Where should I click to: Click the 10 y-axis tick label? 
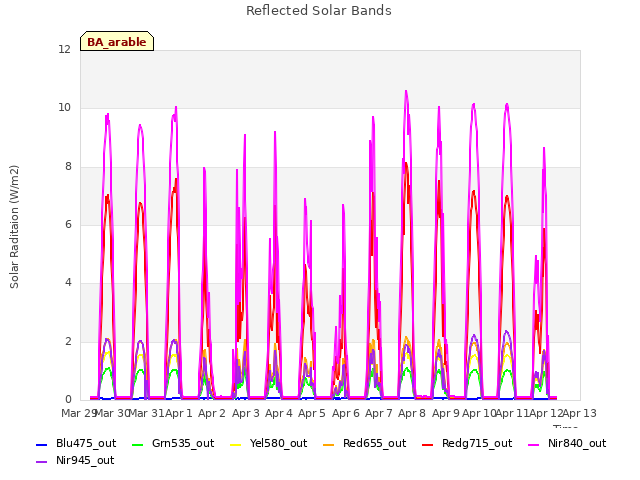point(64,108)
